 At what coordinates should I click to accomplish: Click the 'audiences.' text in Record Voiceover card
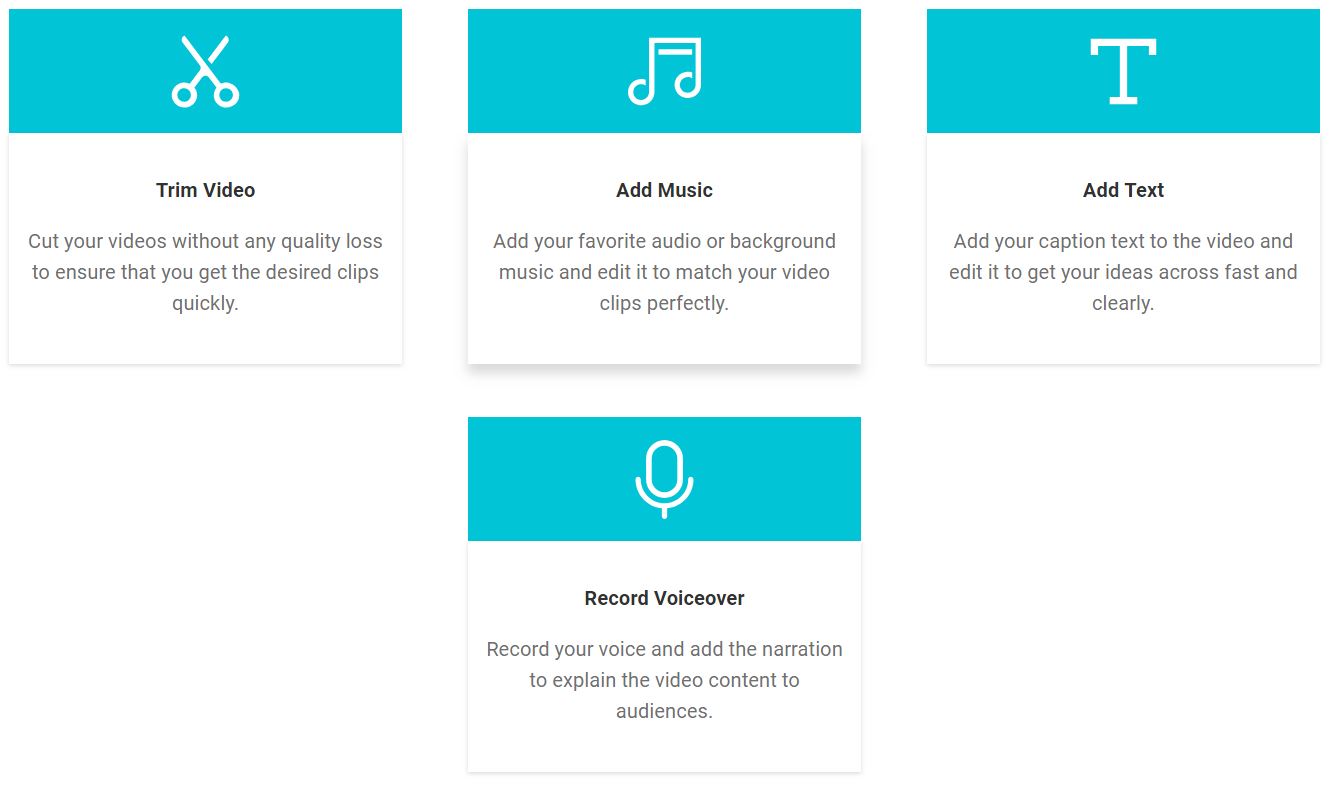664,711
